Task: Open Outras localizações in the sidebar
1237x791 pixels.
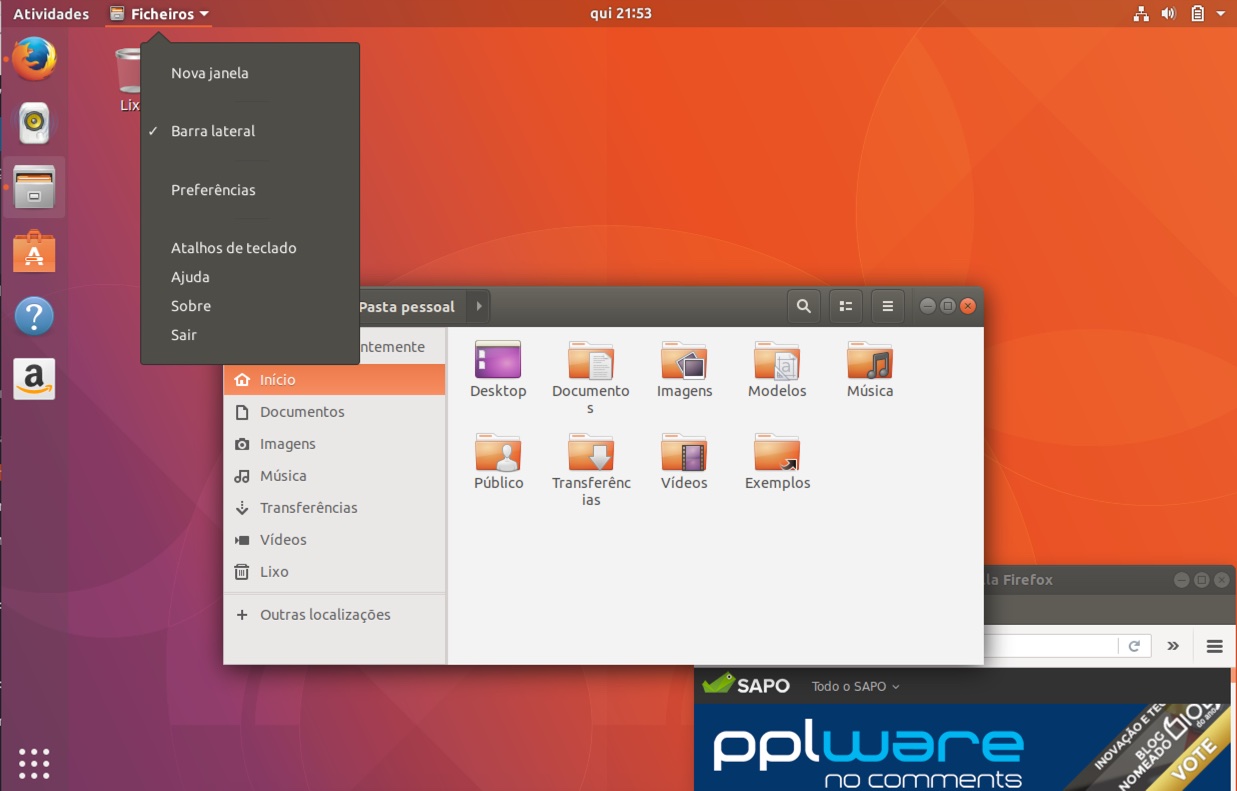Action: point(325,615)
